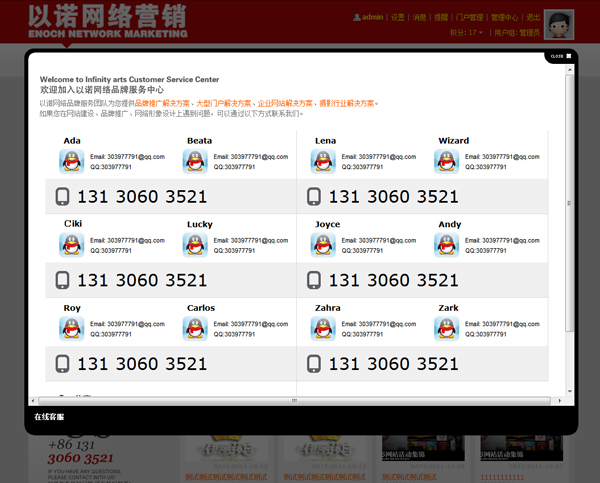The height and width of the screenshot is (483, 600).
Task: Click the admin user icon in header
Action: (357, 17)
